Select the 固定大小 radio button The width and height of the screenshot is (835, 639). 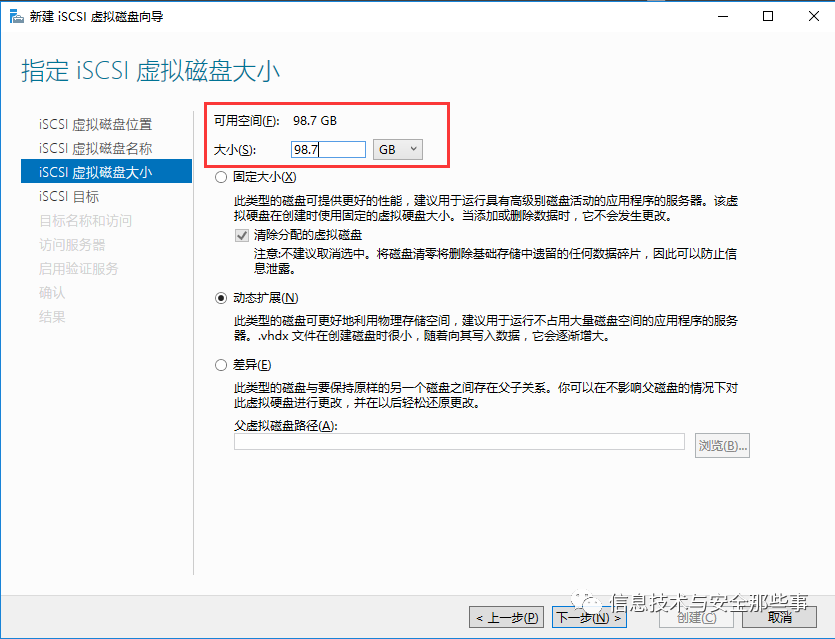click(x=220, y=177)
